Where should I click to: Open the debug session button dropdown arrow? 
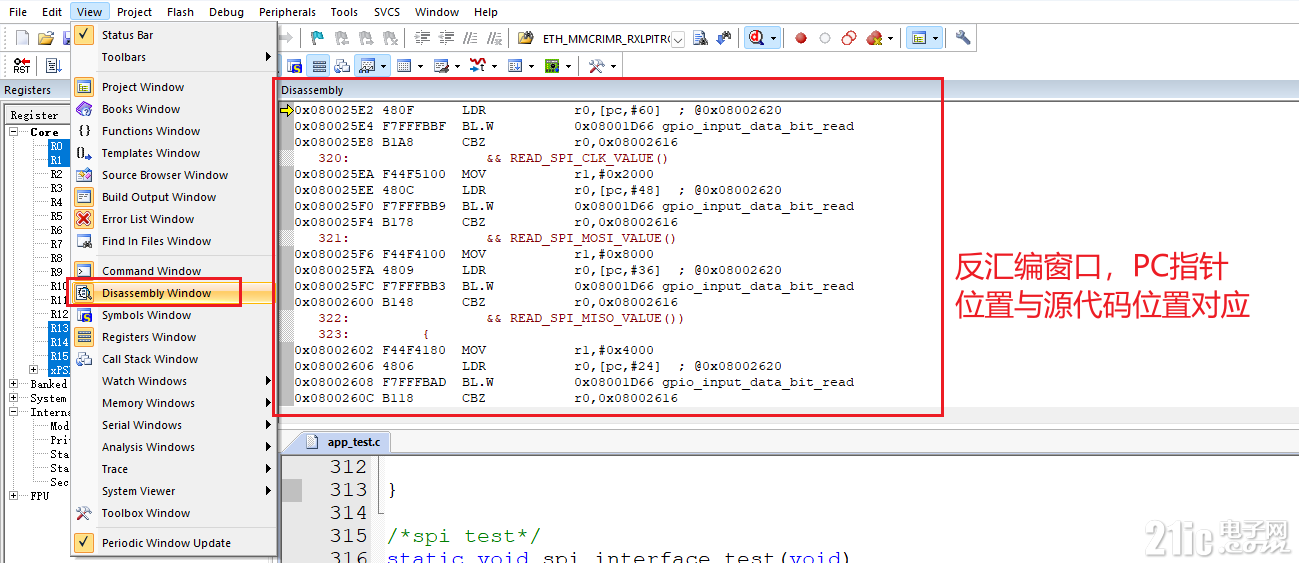tap(774, 38)
